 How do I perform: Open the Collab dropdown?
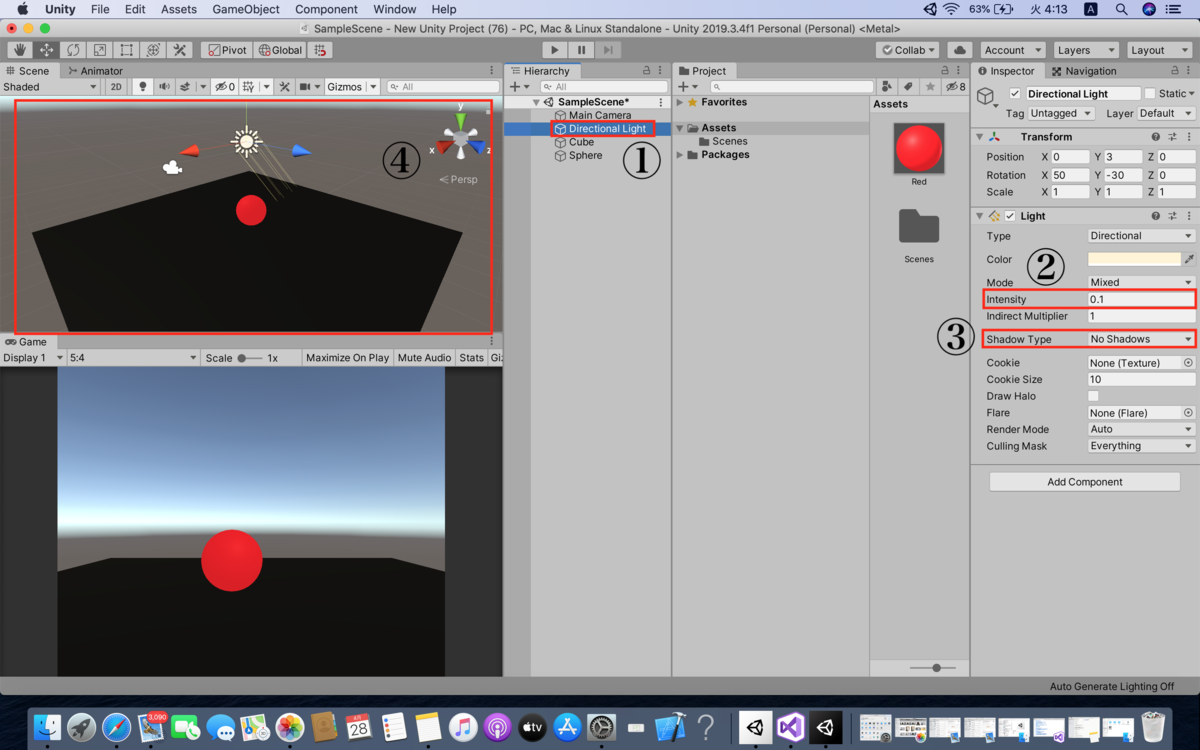click(908, 50)
